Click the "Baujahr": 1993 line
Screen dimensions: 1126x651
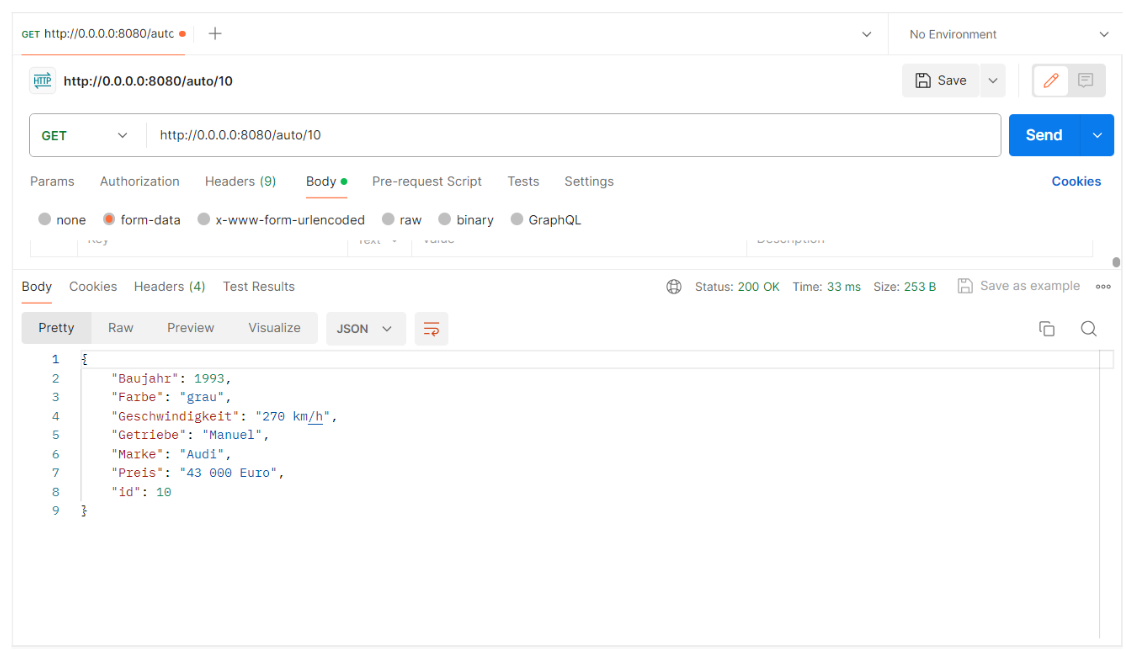click(x=171, y=378)
